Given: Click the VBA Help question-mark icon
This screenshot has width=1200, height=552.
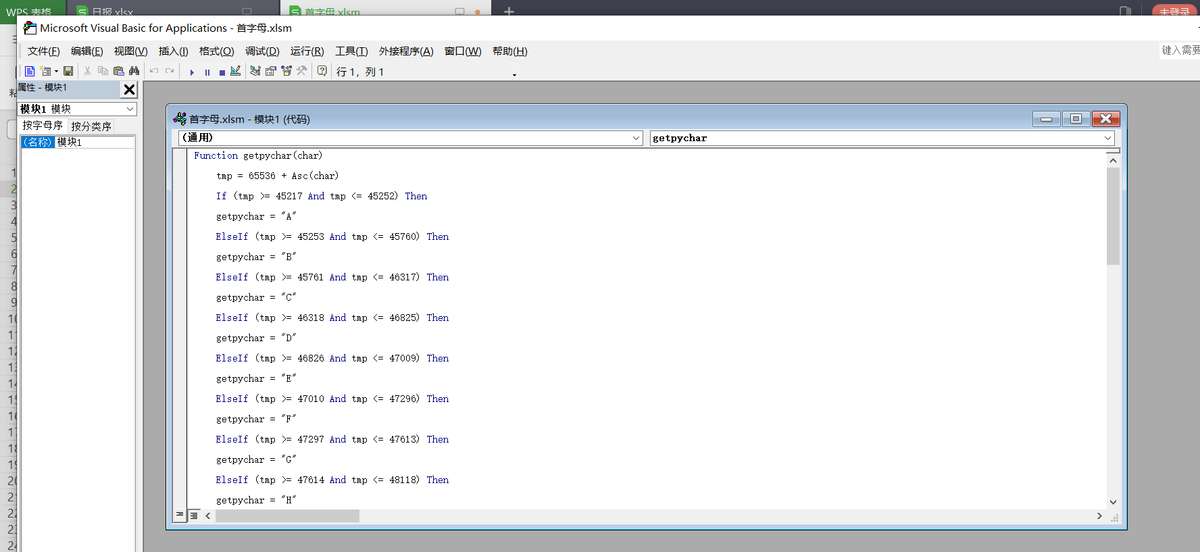Looking at the screenshot, I should (321, 71).
